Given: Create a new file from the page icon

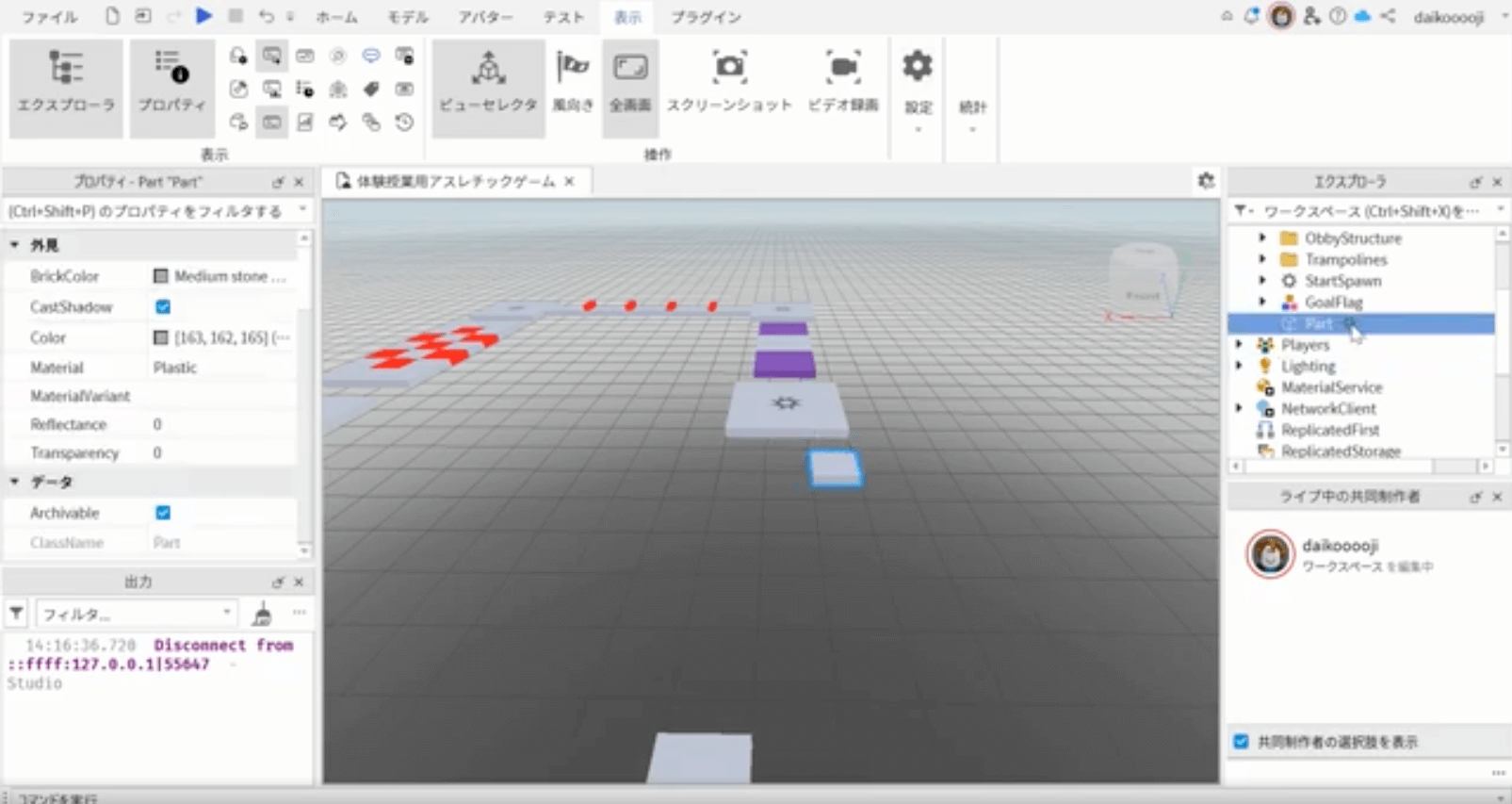Looking at the screenshot, I should pyautogui.click(x=112, y=16).
